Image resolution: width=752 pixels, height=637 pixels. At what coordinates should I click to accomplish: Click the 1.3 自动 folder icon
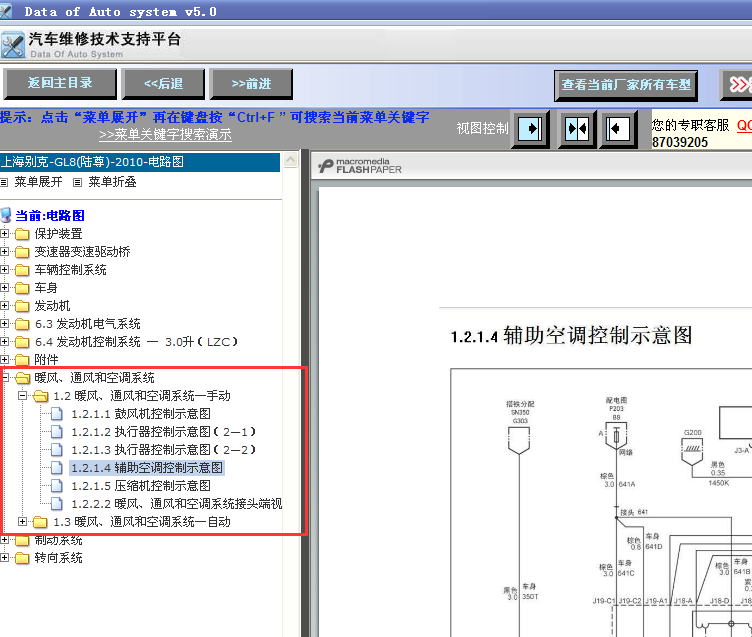click(40, 522)
